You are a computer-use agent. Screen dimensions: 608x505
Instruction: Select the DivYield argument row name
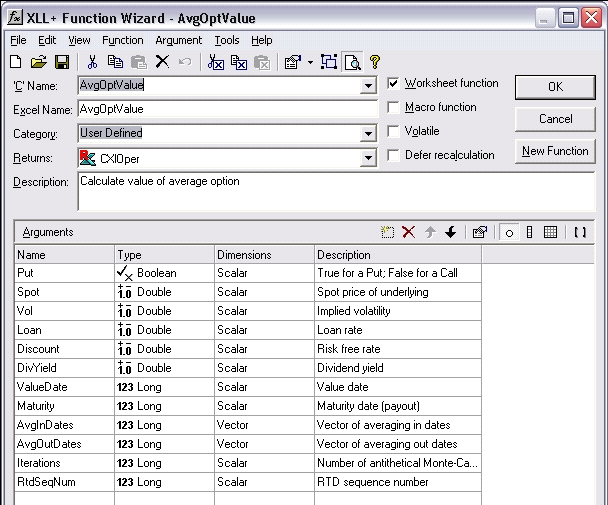click(x=64, y=368)
